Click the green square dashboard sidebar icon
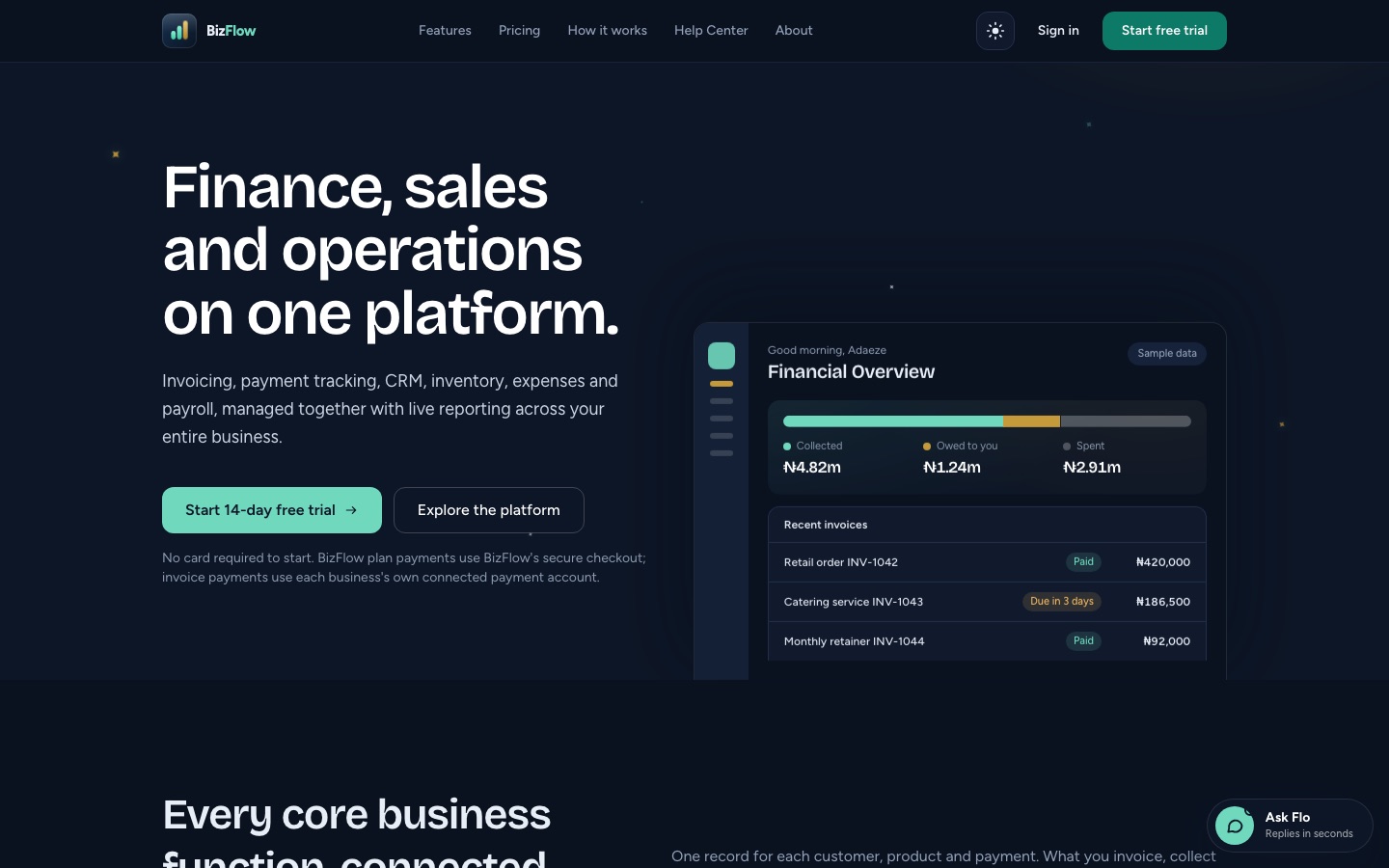Viewport: 1389px width, 868px height. coord(722,356)
